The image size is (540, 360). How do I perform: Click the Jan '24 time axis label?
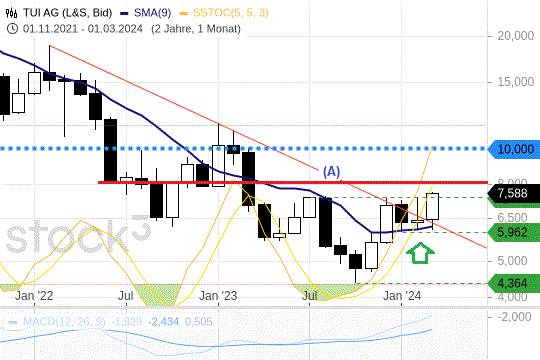pos(402,296)
